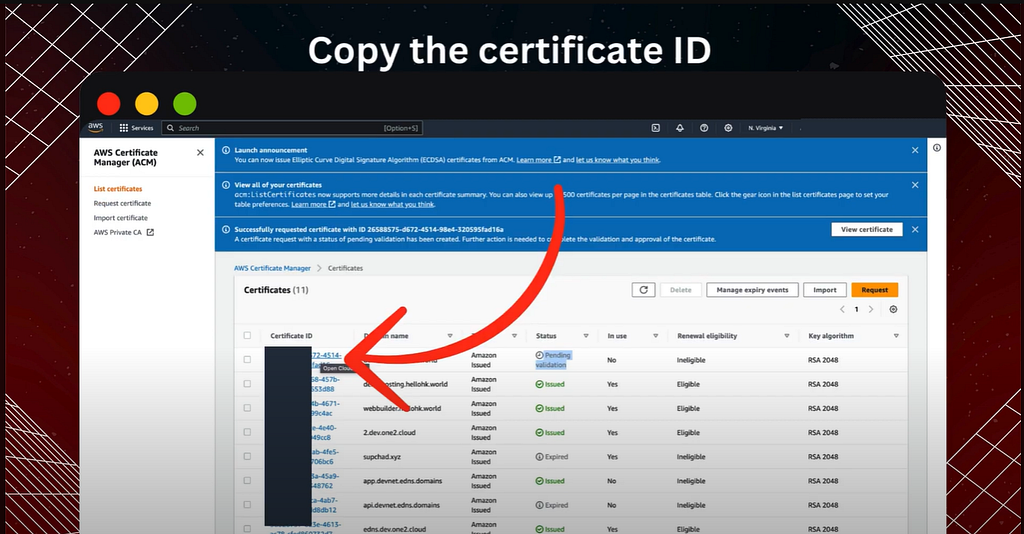This screenshot has height=534, width=1024.
Task: Click the info icon on Successfully requested banner
Action: (226, 230)
